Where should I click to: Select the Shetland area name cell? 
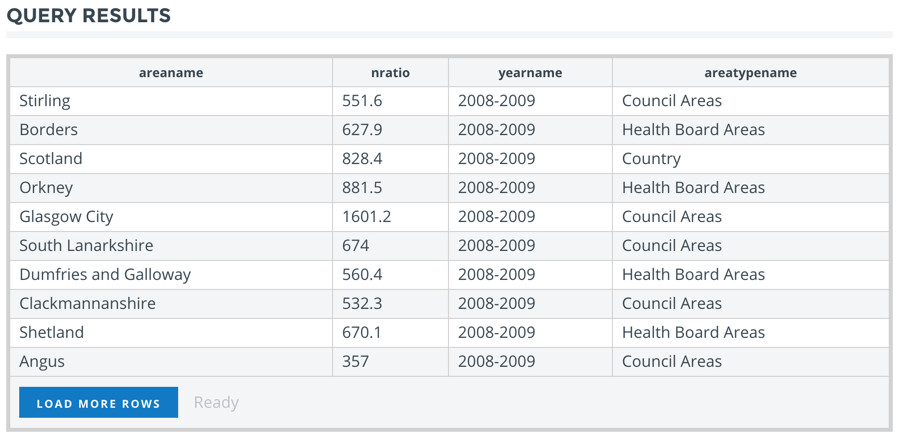pos(171,333)
